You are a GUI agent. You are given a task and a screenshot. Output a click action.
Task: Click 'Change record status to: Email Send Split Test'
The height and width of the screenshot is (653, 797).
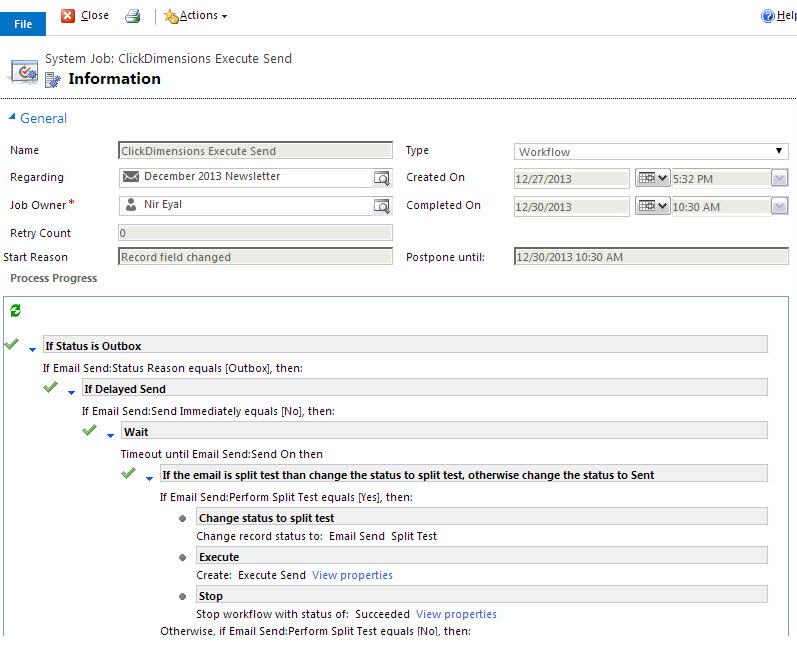(317, 536)
